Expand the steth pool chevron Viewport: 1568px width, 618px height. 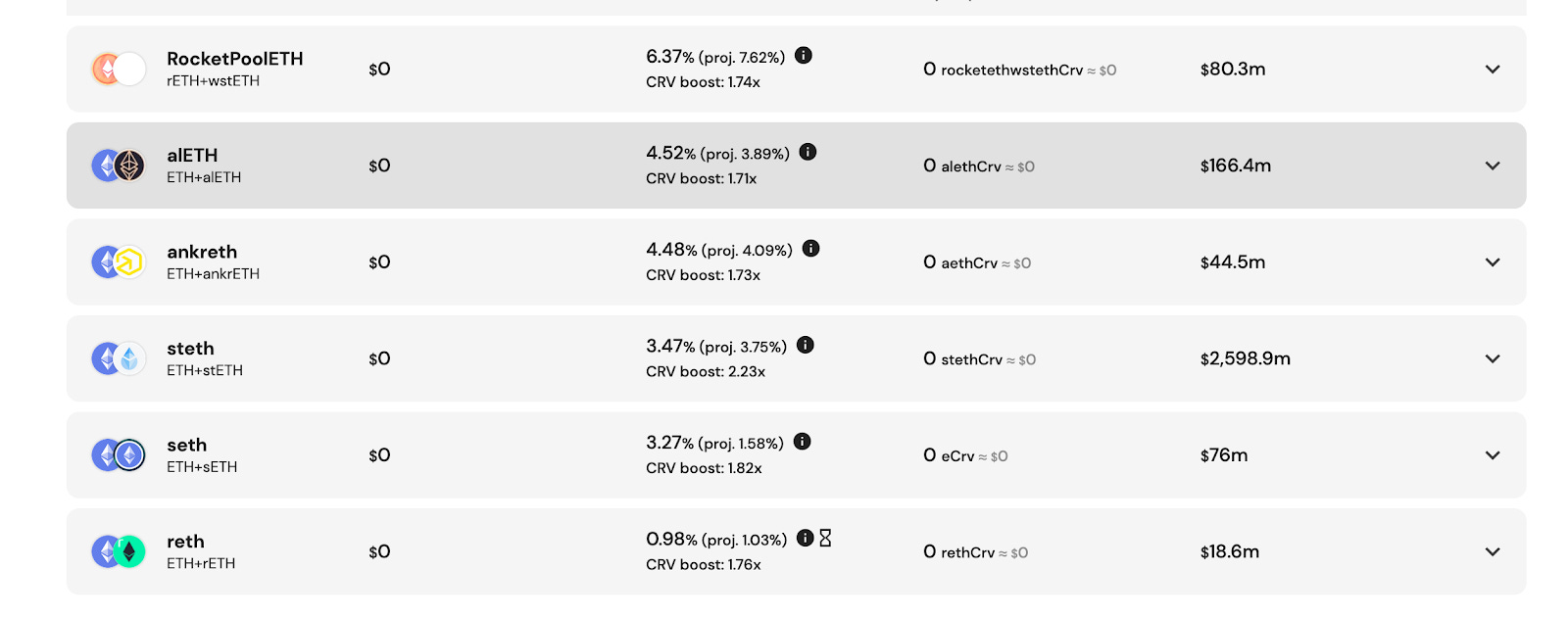[1493, 358]
